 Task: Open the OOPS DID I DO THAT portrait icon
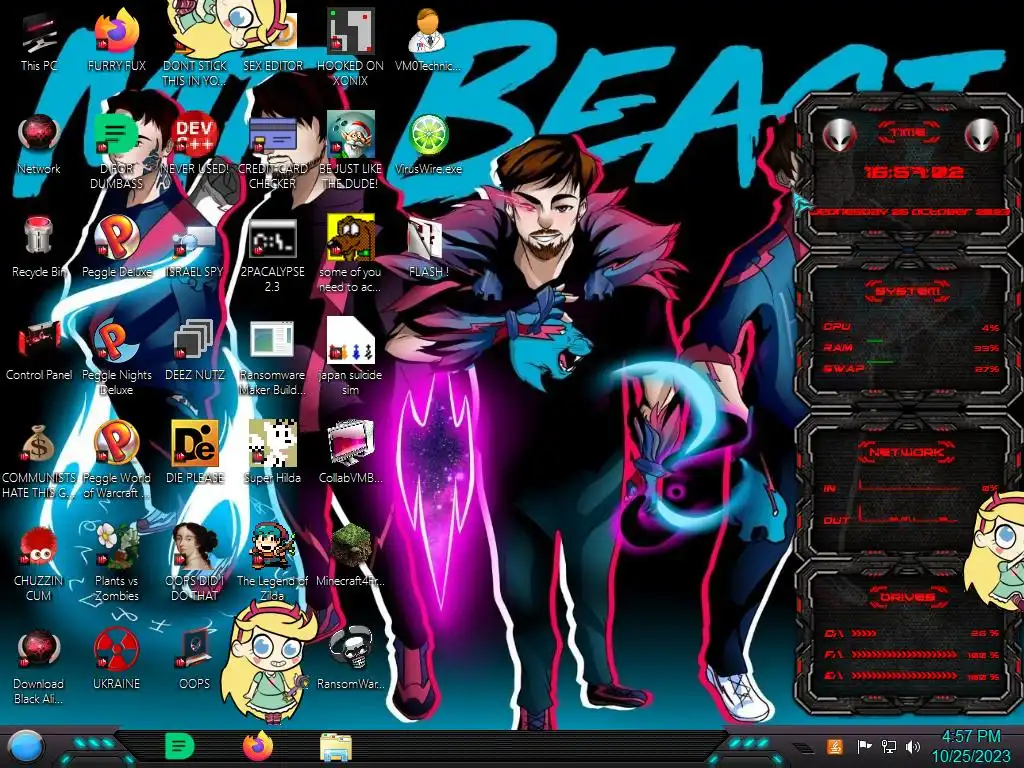click(x=195, y=563)
